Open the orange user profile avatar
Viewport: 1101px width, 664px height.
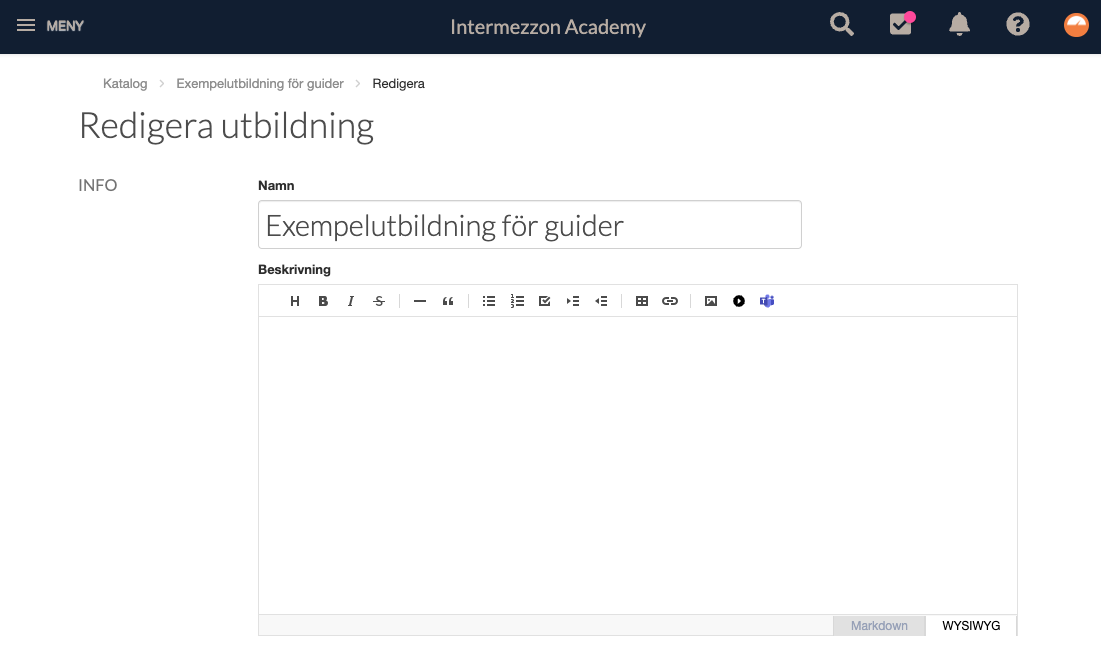[x=1076, y=25]
